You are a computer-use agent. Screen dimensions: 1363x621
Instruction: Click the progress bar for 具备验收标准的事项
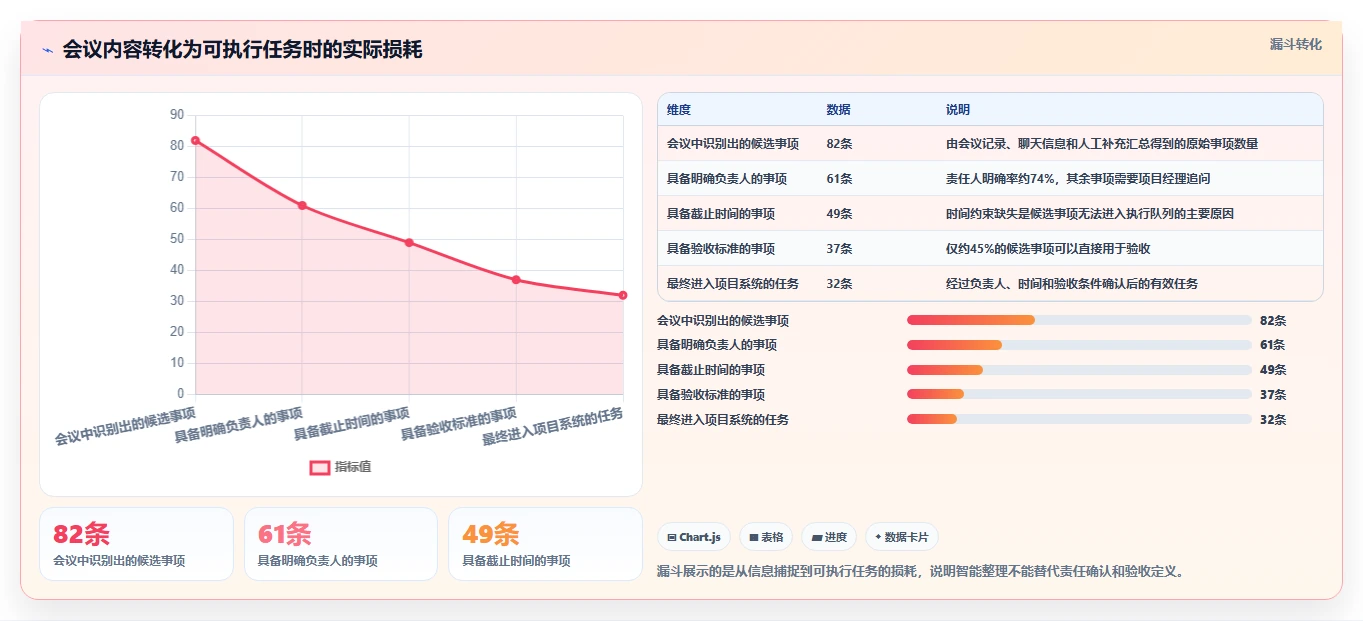pos(1079,394)
